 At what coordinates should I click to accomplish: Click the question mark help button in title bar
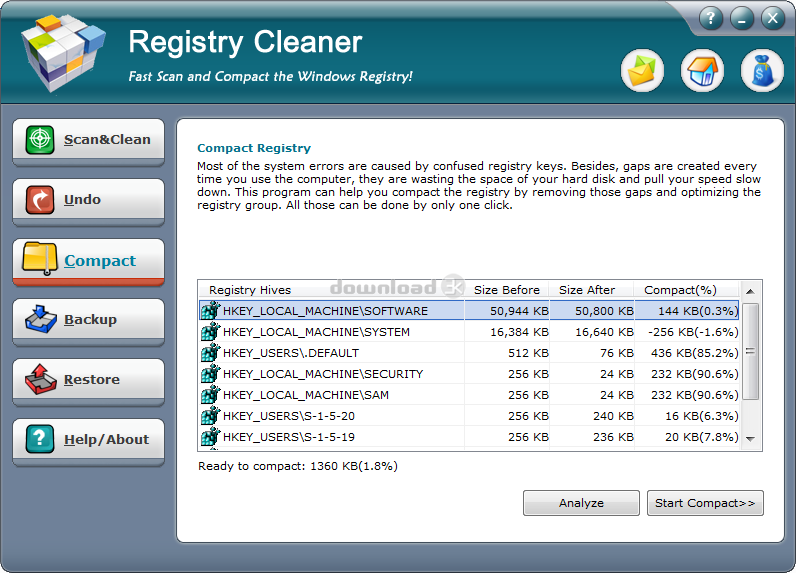pyautogui.click(x=709, y=18)
